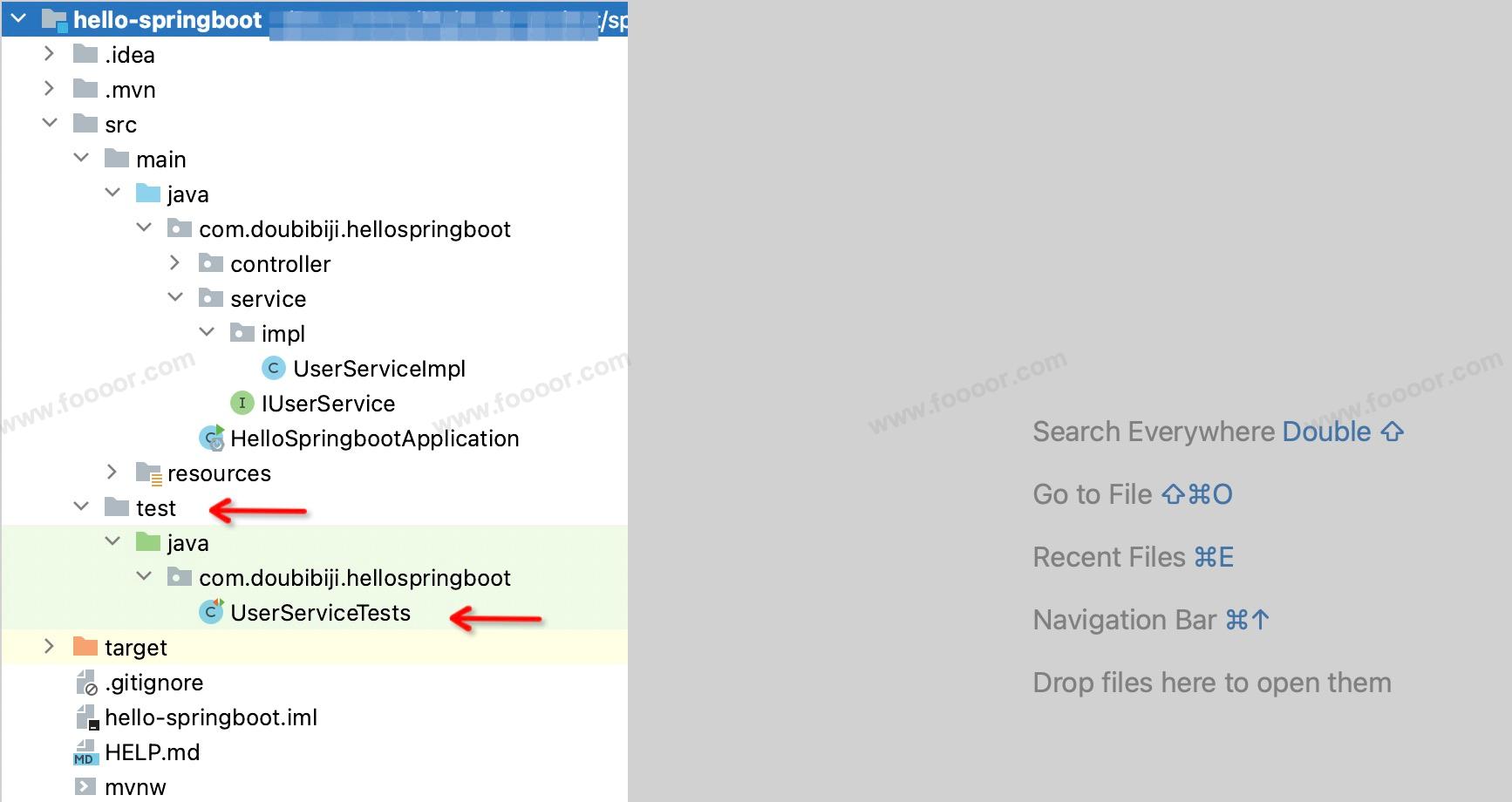Click the orange target folder icon
1512x802 pixels.
tap(85, 647)
